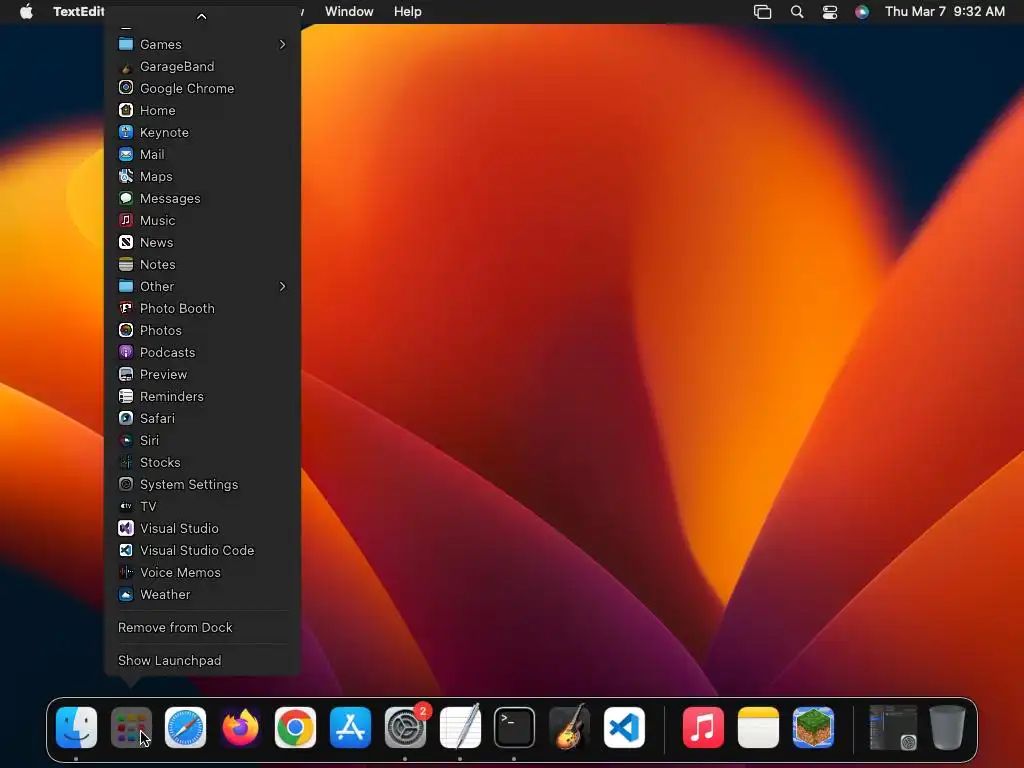
Task: Launch Safari from the Dock
Action: (185, 727)
